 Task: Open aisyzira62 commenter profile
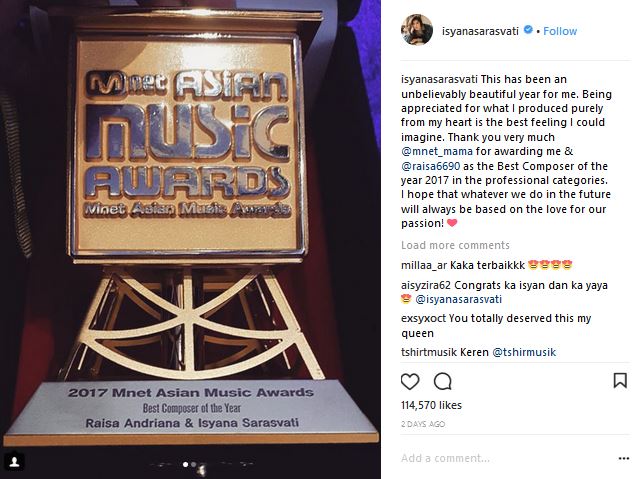point(425,285)
